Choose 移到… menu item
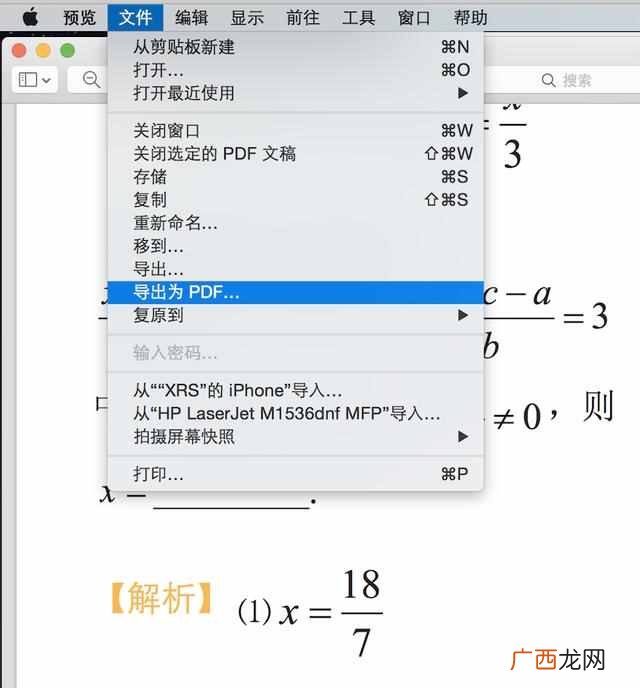The image size is (640, 688). point(295,246)
